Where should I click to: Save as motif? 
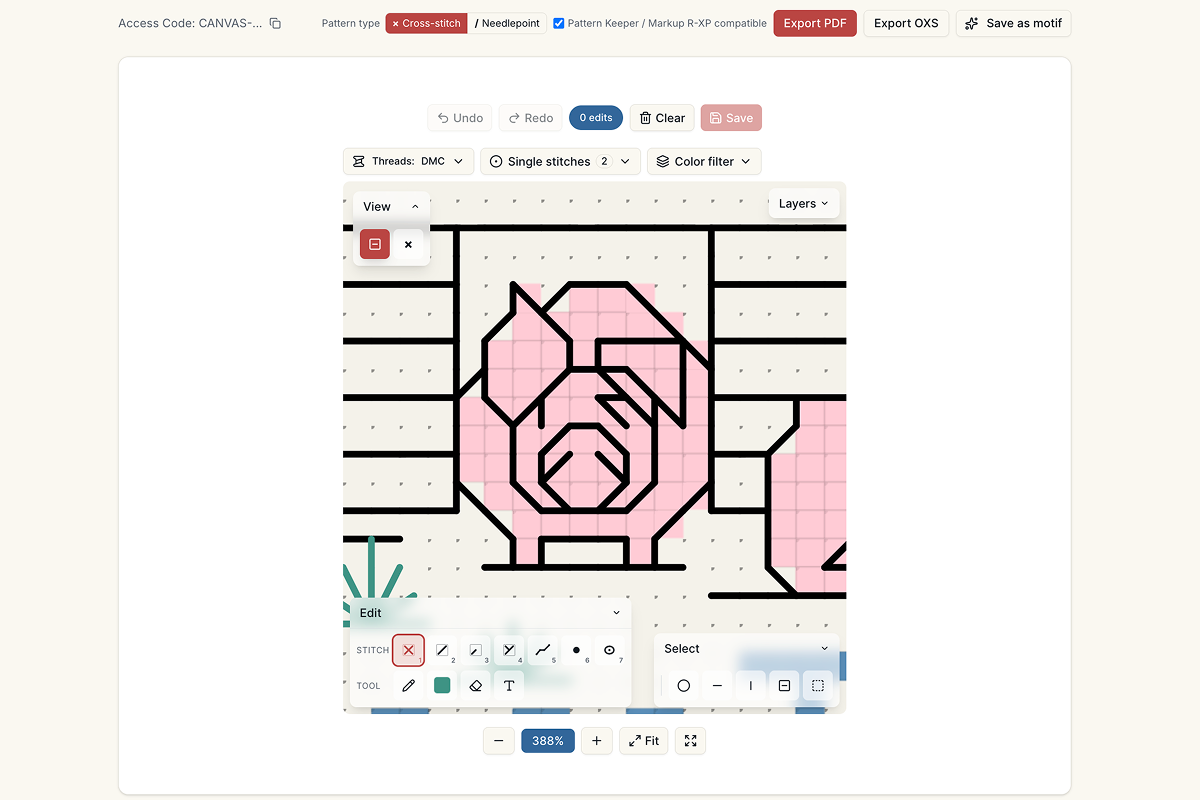1013,23
